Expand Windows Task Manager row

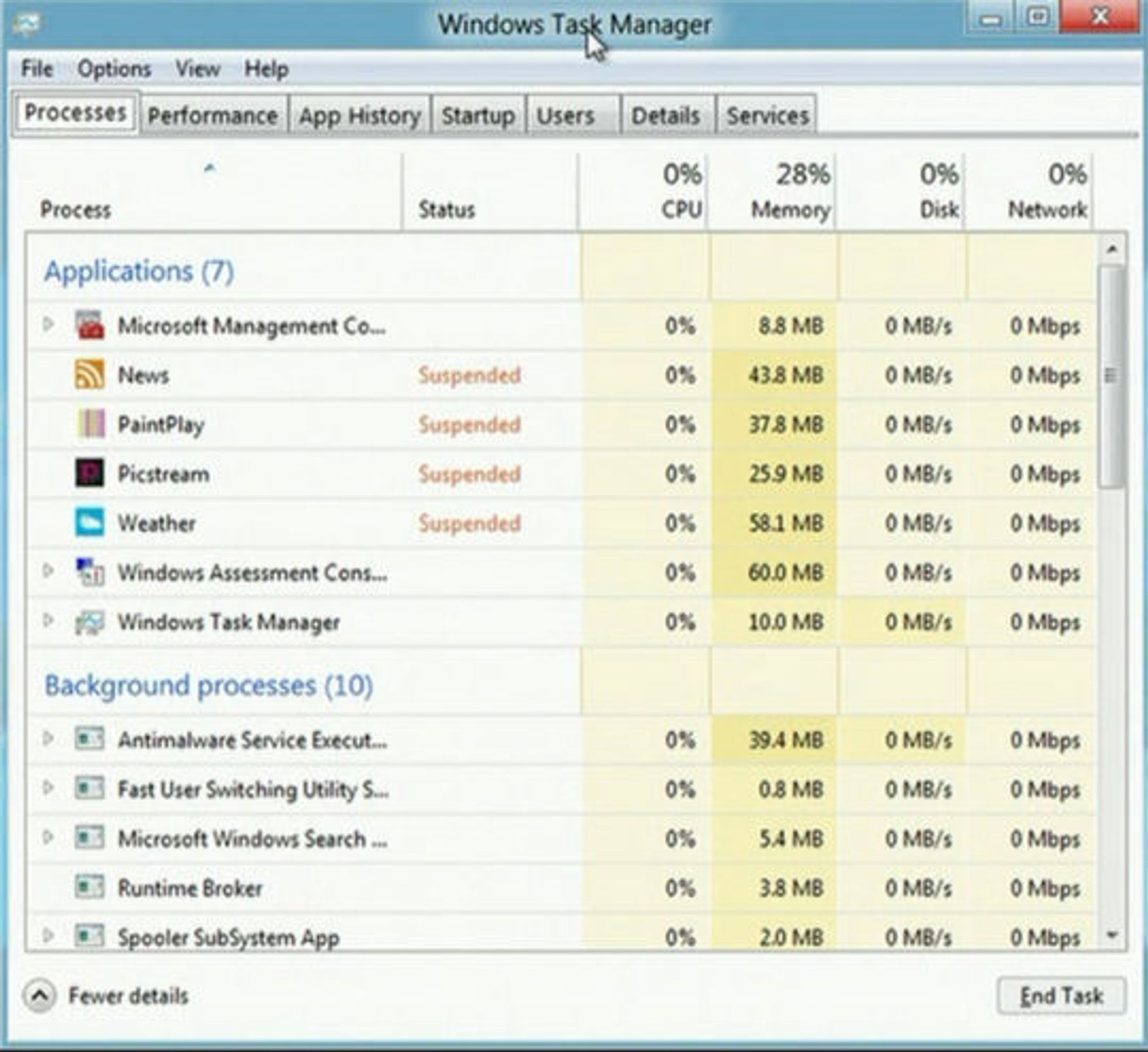(x=48, y=620)
